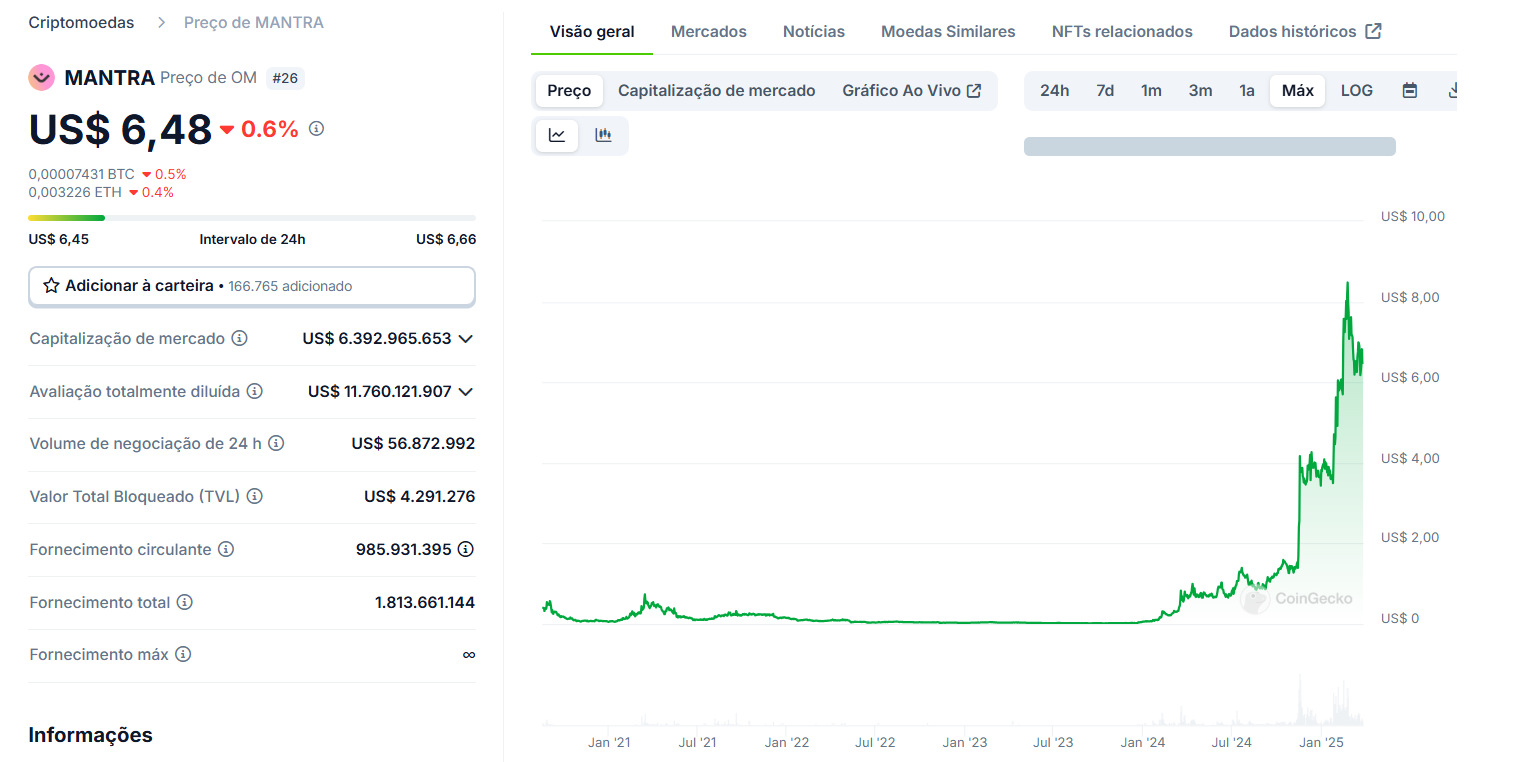The image size is (1516, 762).
Task: Set chart range to 3m
Action: (x=1200, y=91)
